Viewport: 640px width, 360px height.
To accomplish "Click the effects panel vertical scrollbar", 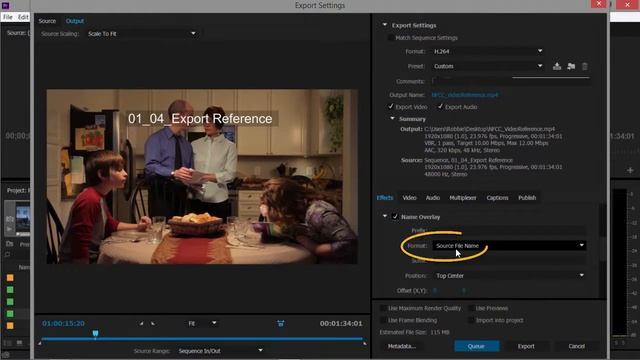I will pos(603,249).
